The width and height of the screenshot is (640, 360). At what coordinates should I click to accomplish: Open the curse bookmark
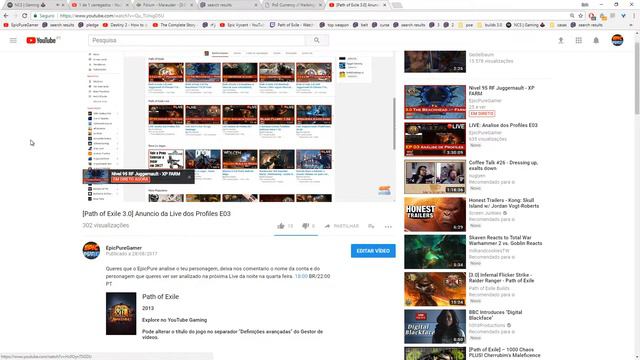tap(381, 25)
